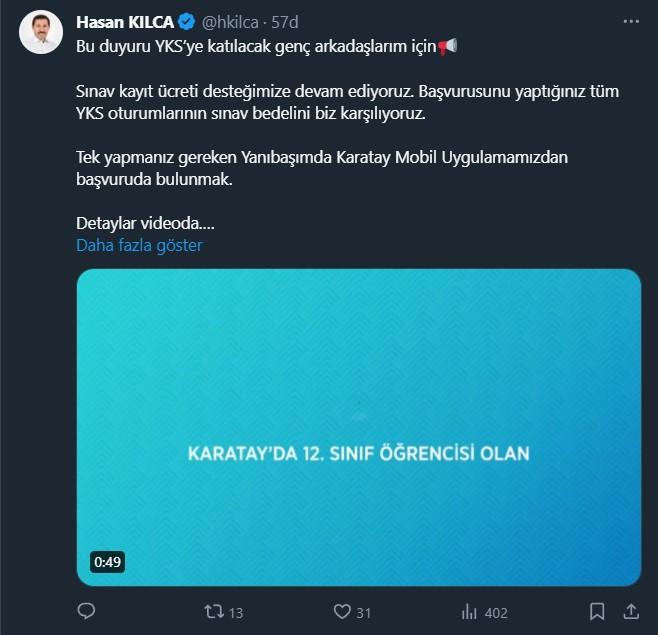Click the like count 31

click(x=365, y=613)
